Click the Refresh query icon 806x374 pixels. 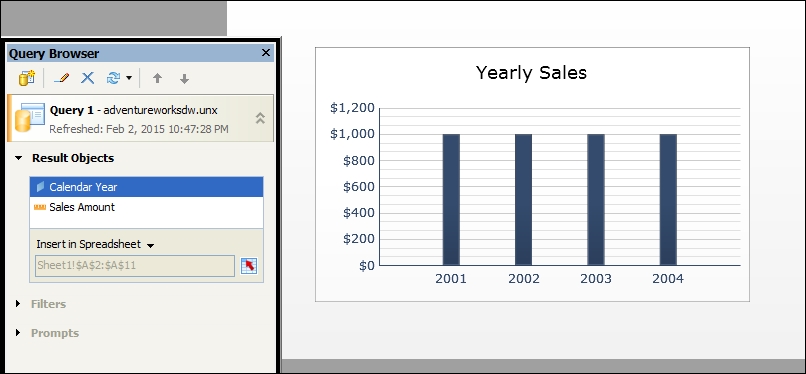click(113, 78)
